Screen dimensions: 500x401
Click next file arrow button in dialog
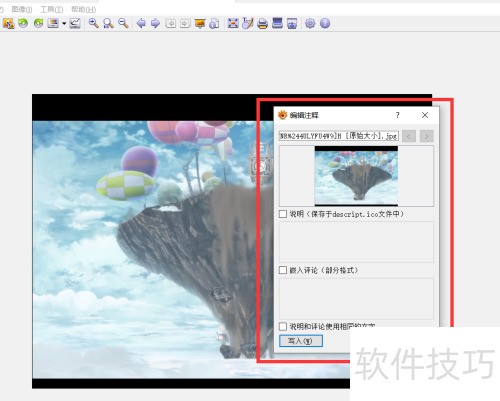click(x=427, y=136)
